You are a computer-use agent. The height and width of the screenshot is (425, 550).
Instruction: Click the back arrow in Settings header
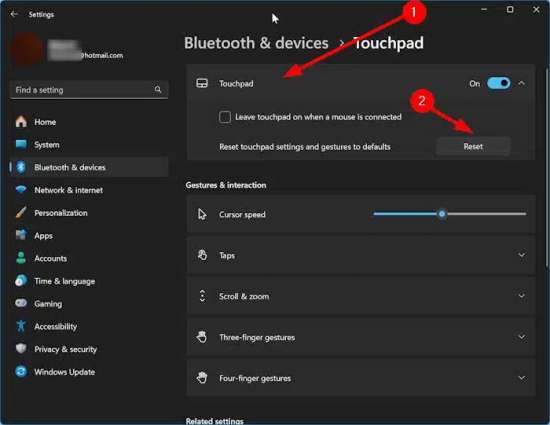pyautogui.click(x=14, y=14)
